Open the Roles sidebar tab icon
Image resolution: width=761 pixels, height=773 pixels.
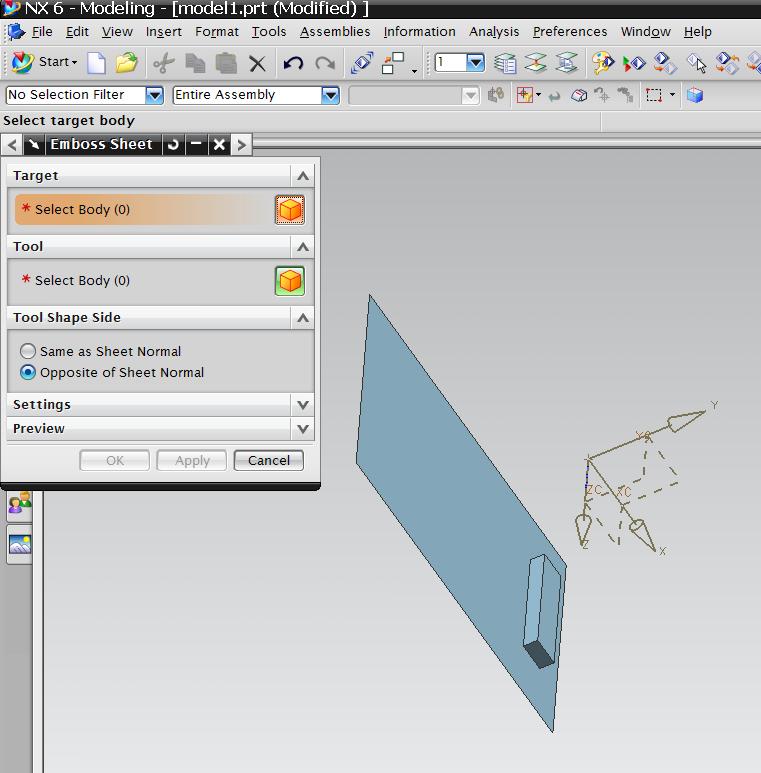coord(20,505)
